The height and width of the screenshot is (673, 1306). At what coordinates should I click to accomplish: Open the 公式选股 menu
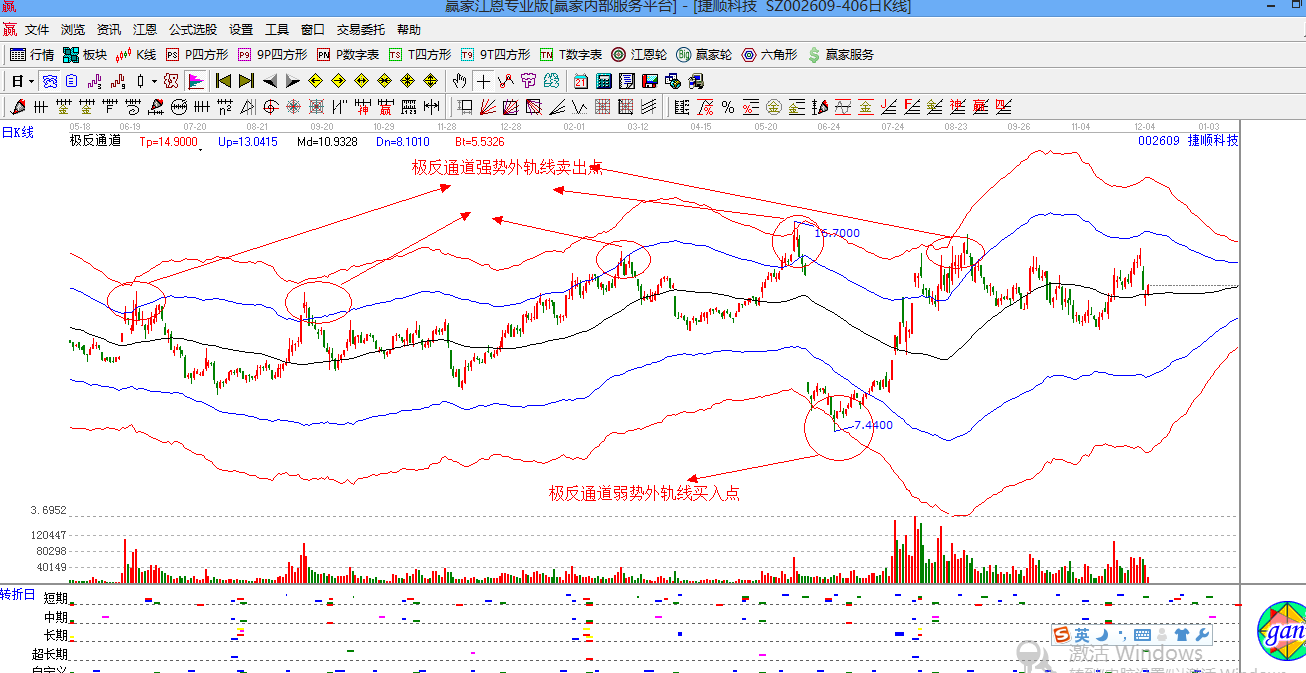coord(193,30)
